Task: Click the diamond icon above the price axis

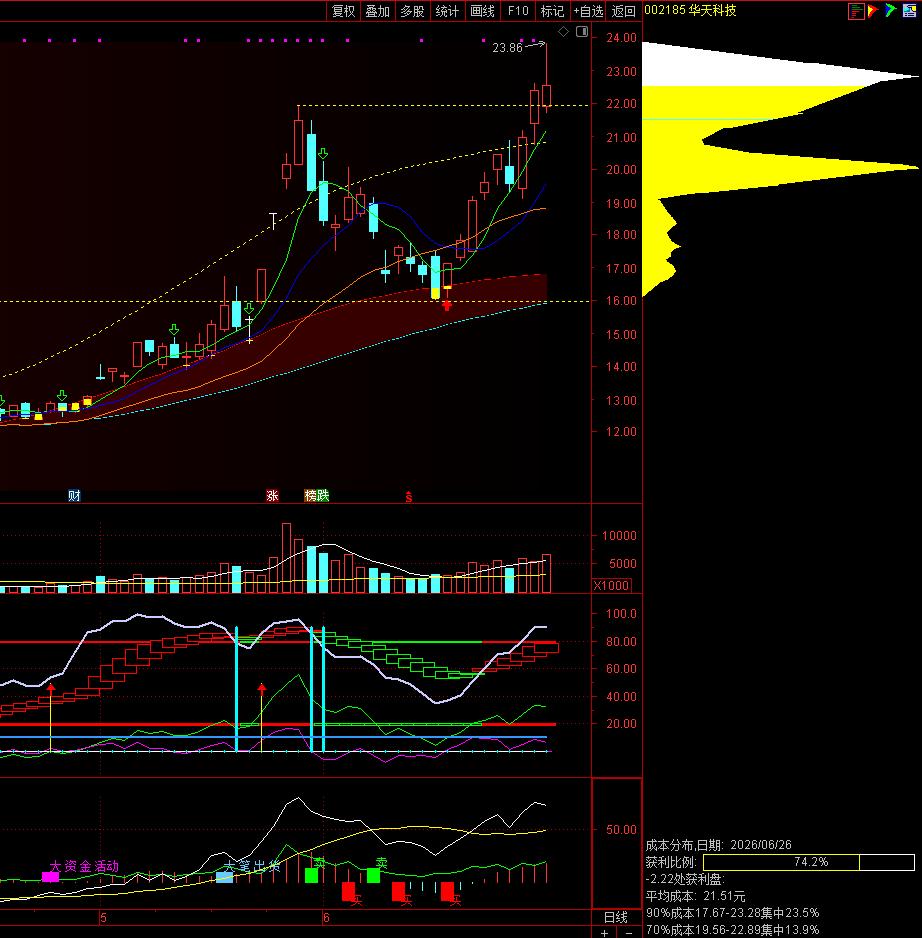Action: [x=564, y=32]
